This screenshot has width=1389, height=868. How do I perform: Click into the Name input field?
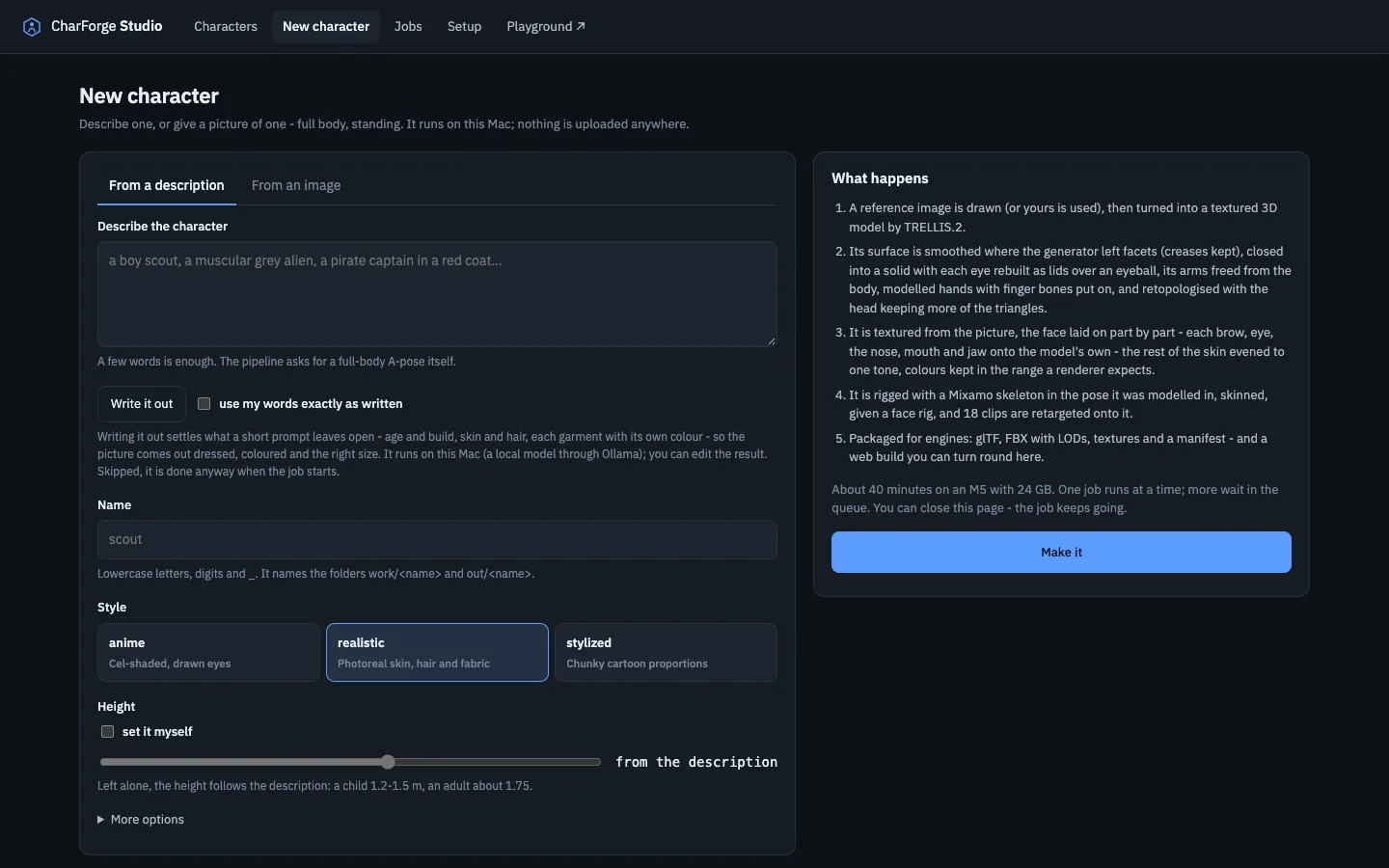click(437, 540)
